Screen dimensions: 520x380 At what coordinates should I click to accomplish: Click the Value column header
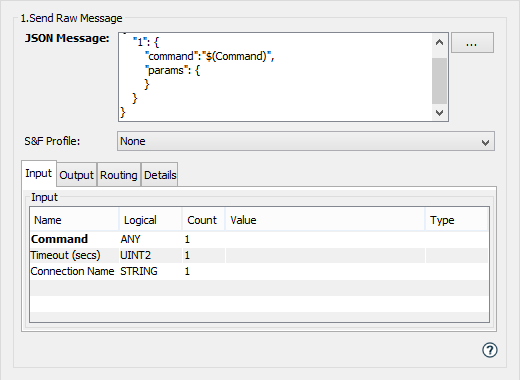325,220
